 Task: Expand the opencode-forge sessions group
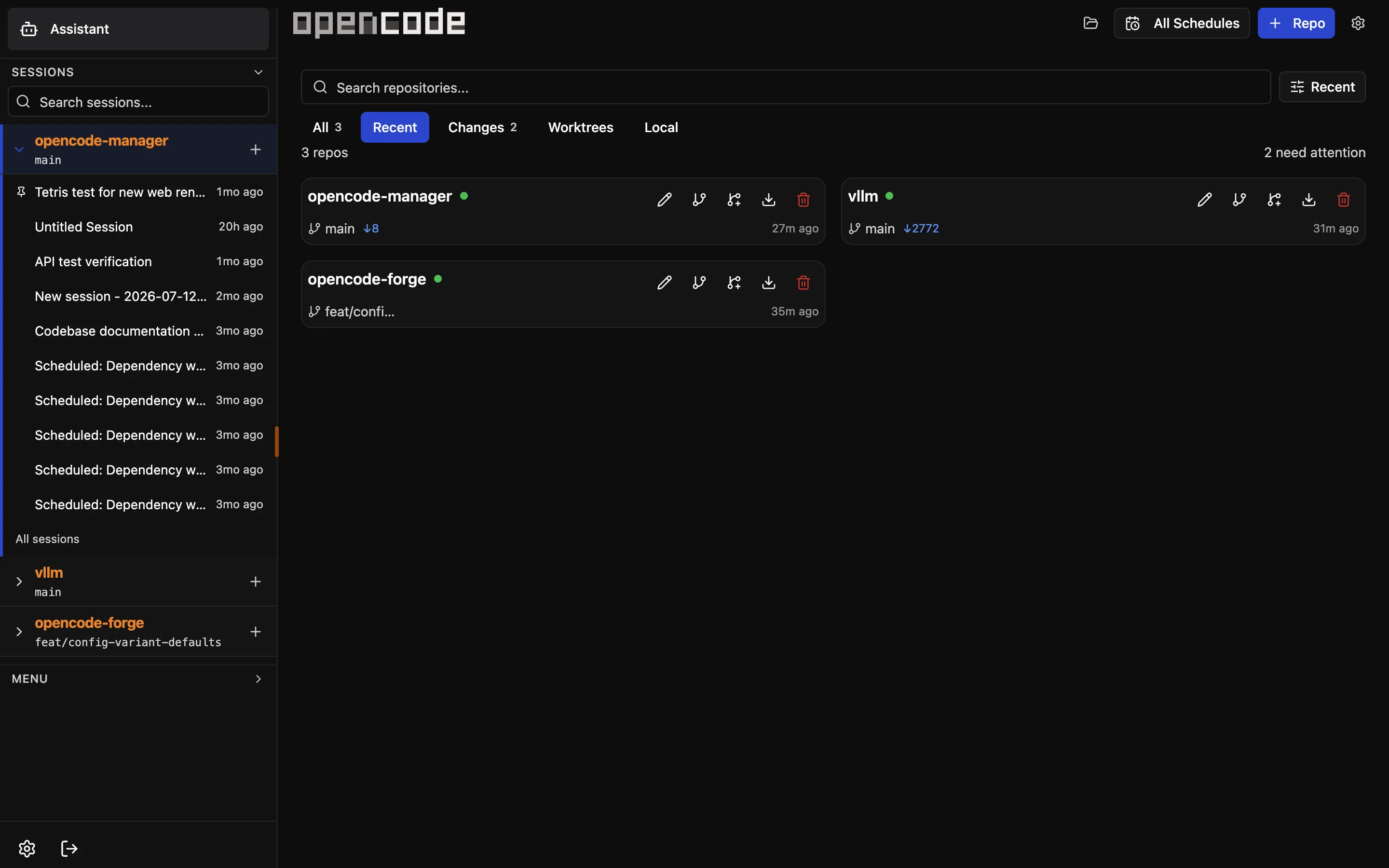pos(19,632)
